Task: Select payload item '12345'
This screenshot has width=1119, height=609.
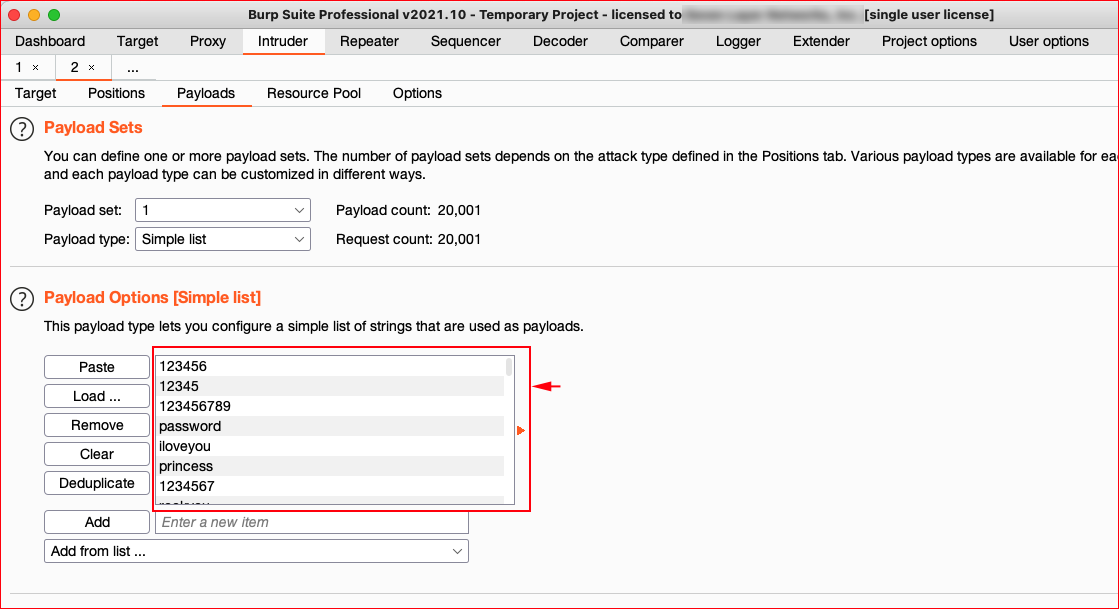Action: click(x=330, y=386)
